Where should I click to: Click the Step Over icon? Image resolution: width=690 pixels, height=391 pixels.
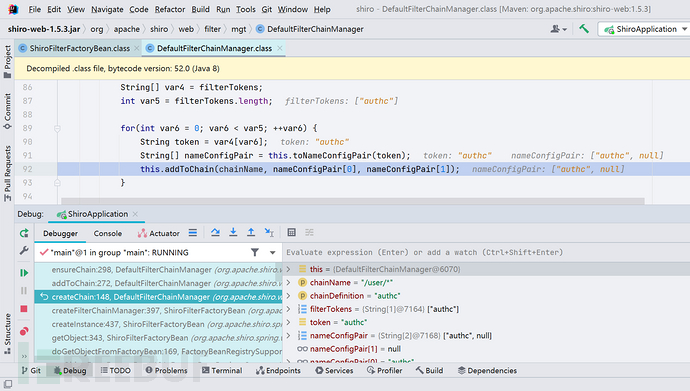(215, 233)
